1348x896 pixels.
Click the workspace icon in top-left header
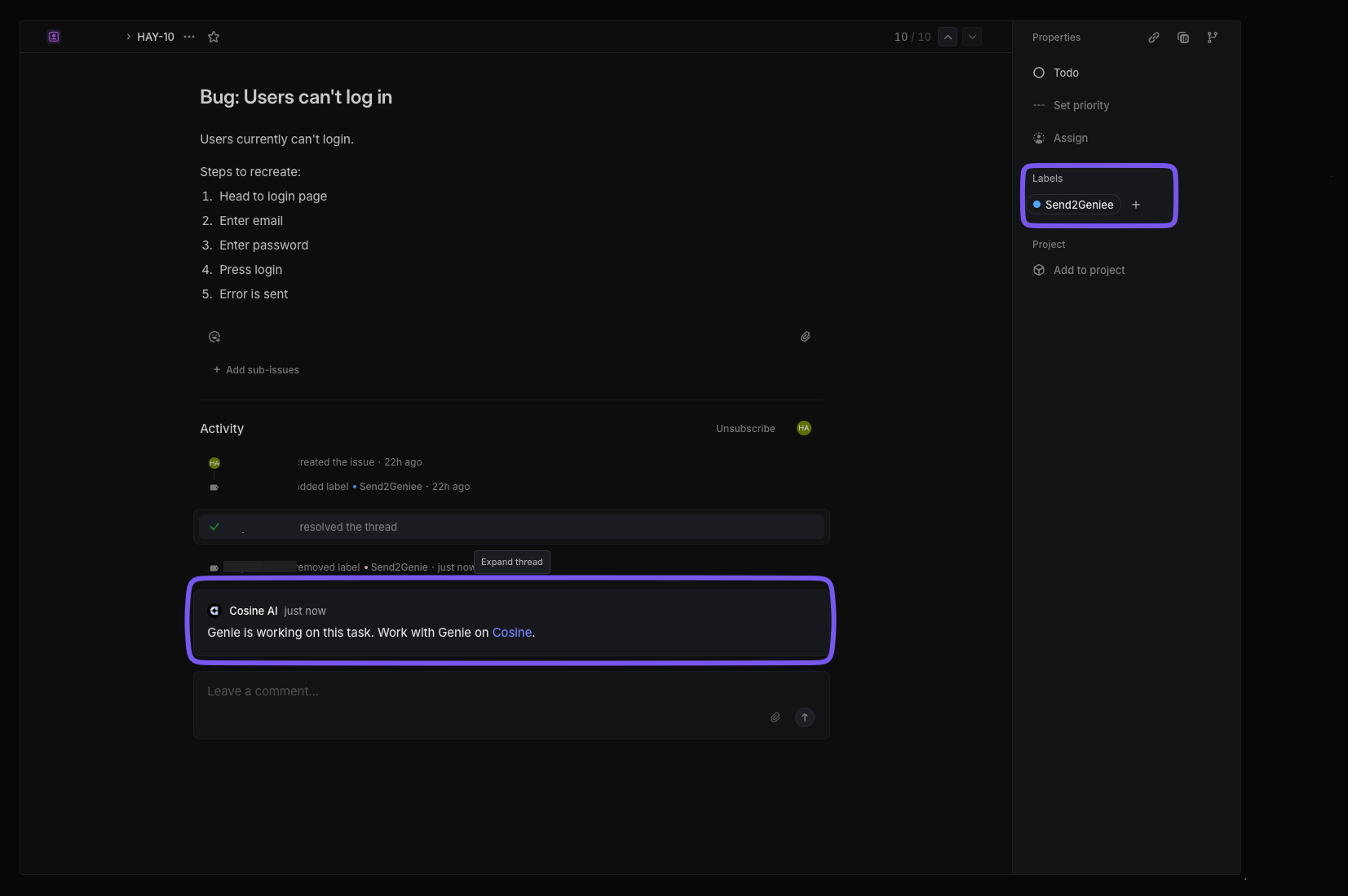coord(54,37)
